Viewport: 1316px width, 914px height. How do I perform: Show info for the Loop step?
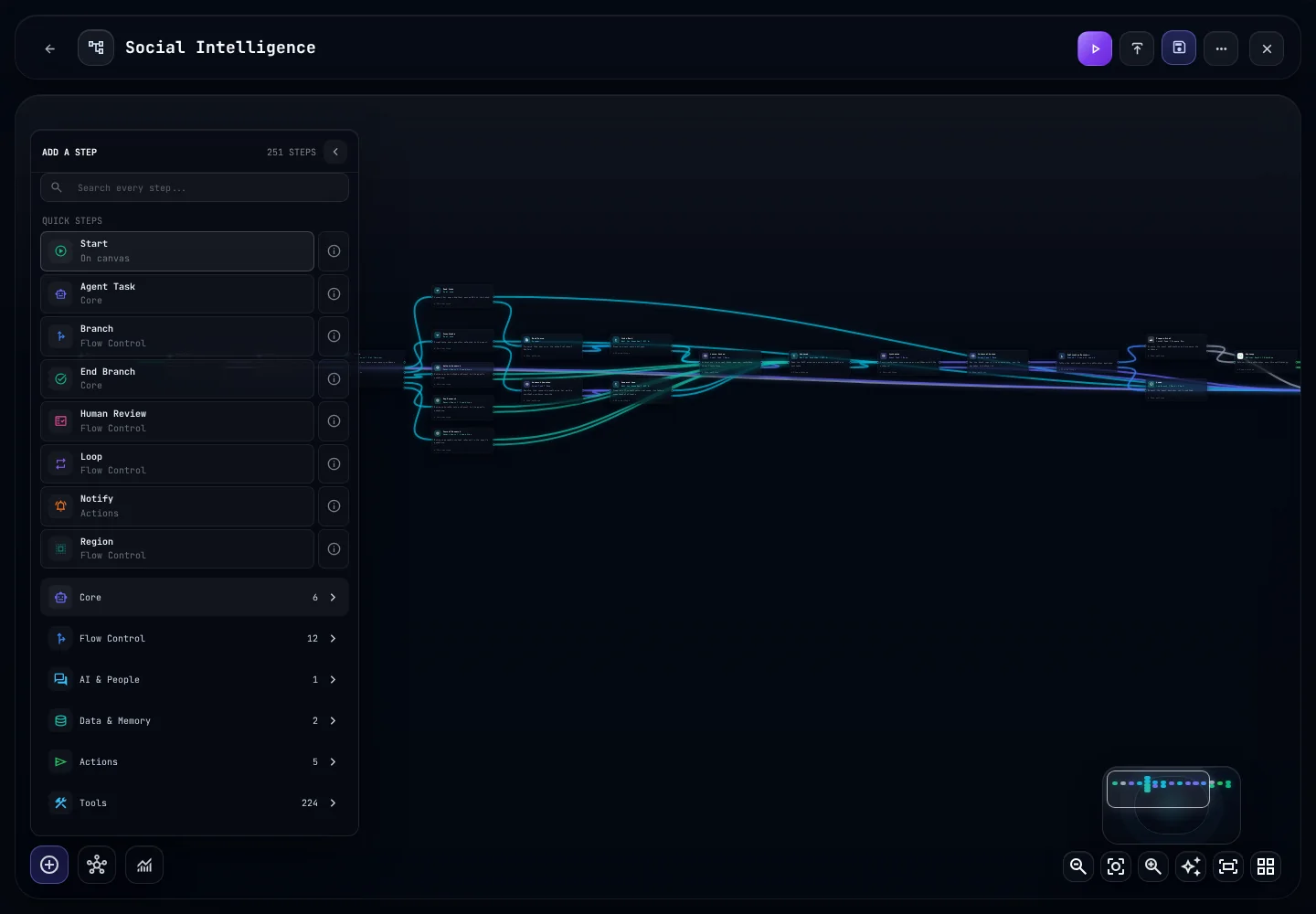click(x=334, y=463)
